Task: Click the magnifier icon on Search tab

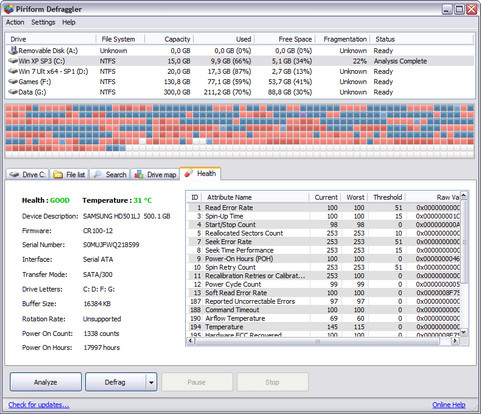Action: tap(98, 174)
